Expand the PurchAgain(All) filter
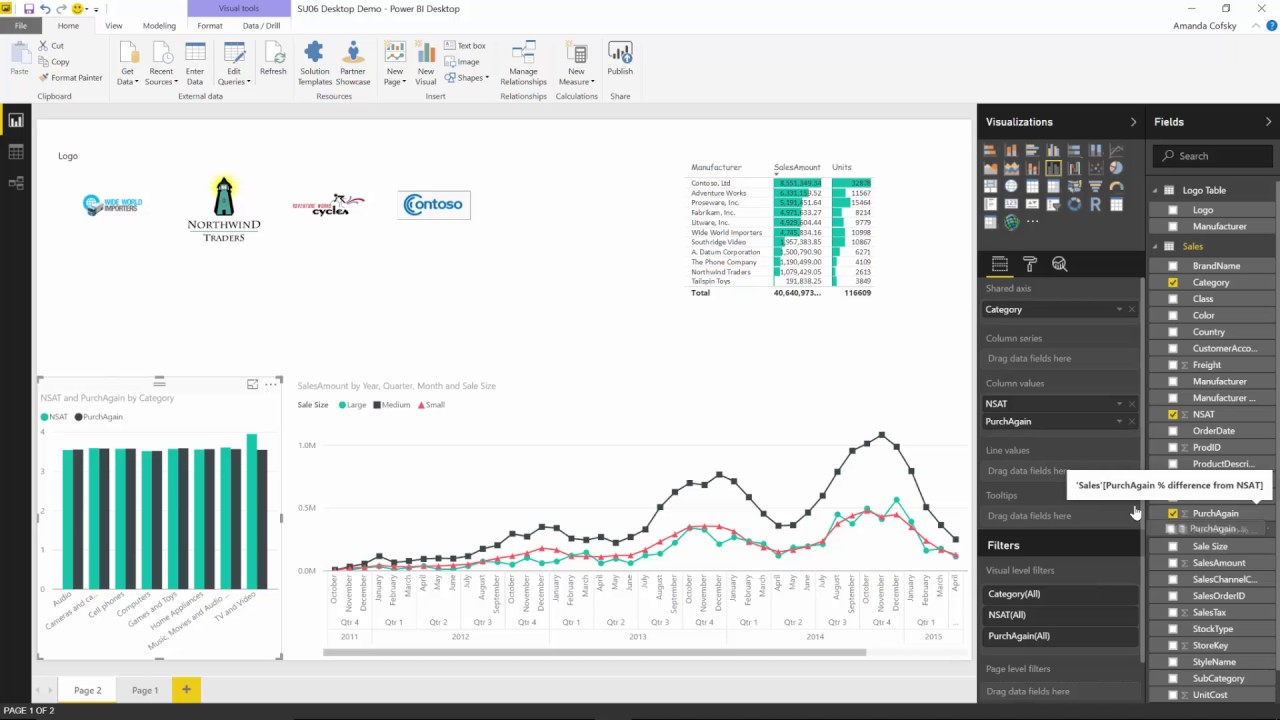Viewport: 1280px width, 720px height. click(1060, 636)
